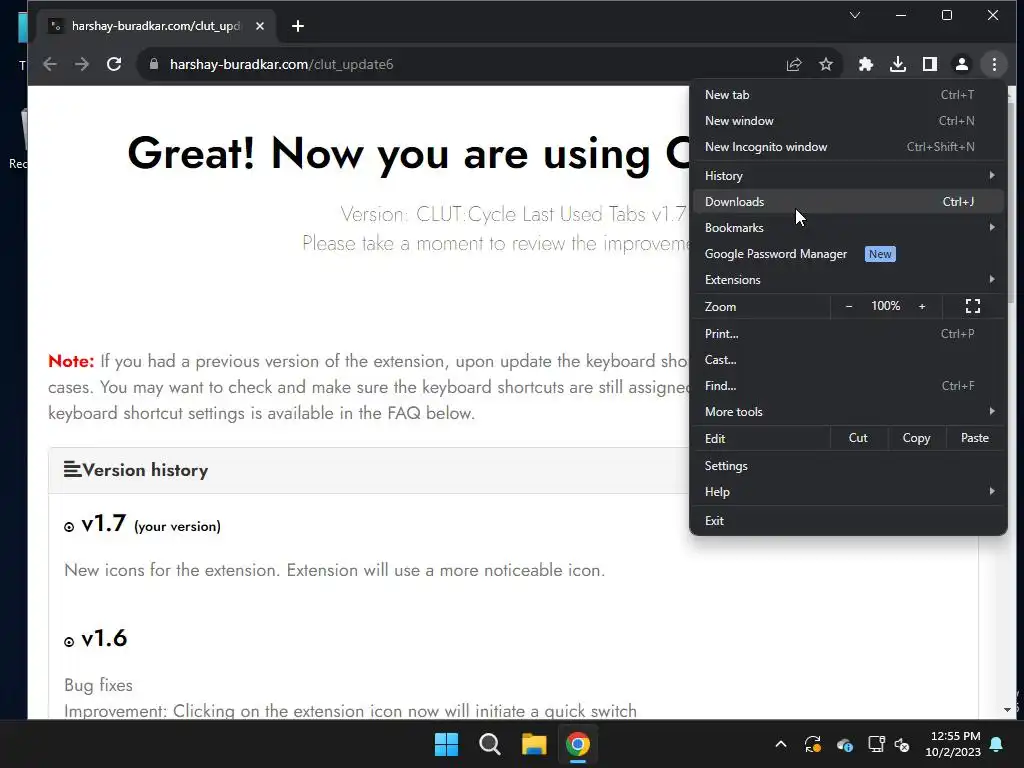Click the Version history list icon
This screenshot has width=1024, height=768.
72,470
